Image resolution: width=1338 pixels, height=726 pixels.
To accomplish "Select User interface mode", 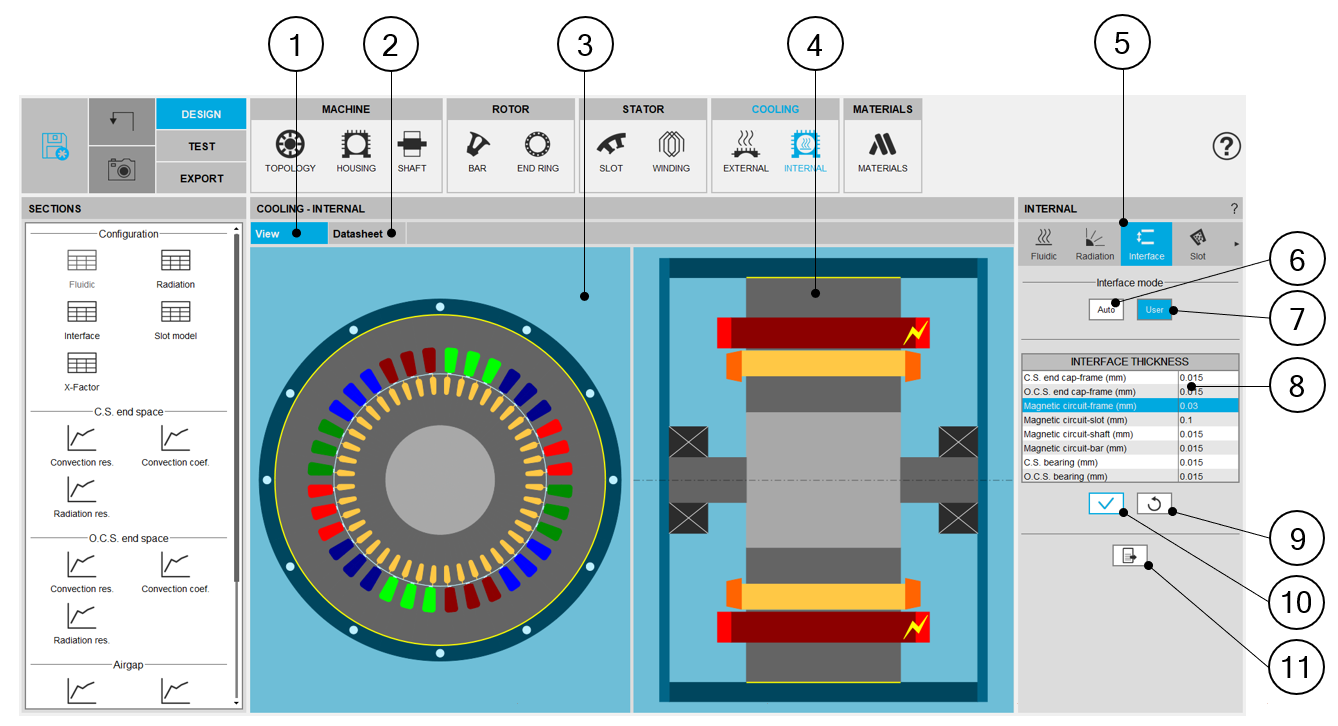I will tap(1154, 310).
